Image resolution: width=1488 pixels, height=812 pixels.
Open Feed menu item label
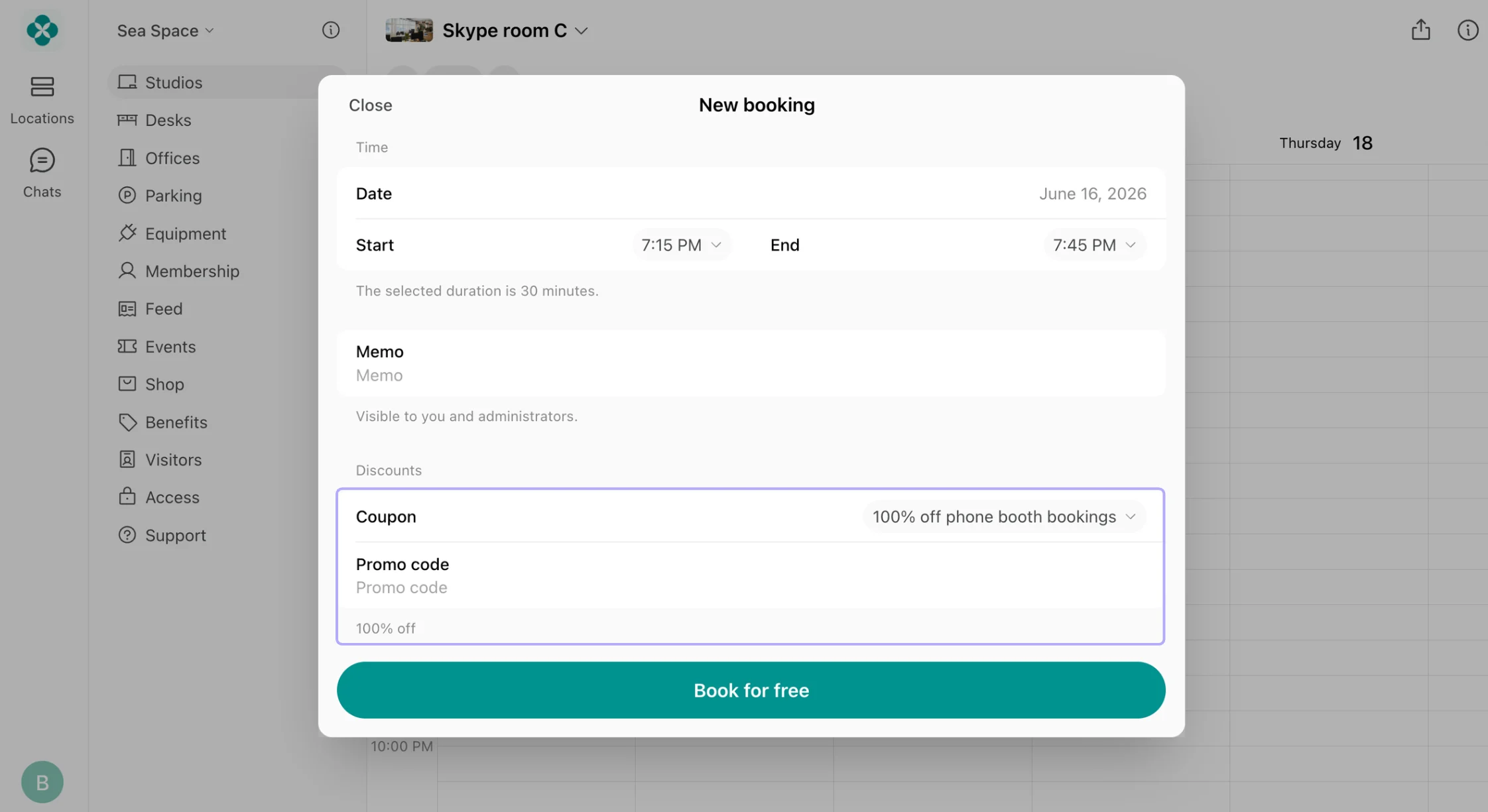click(164, 309)
